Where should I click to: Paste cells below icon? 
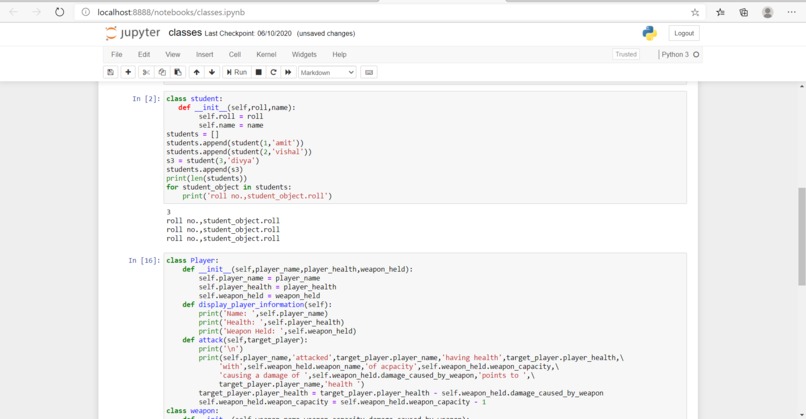[178, 72]
